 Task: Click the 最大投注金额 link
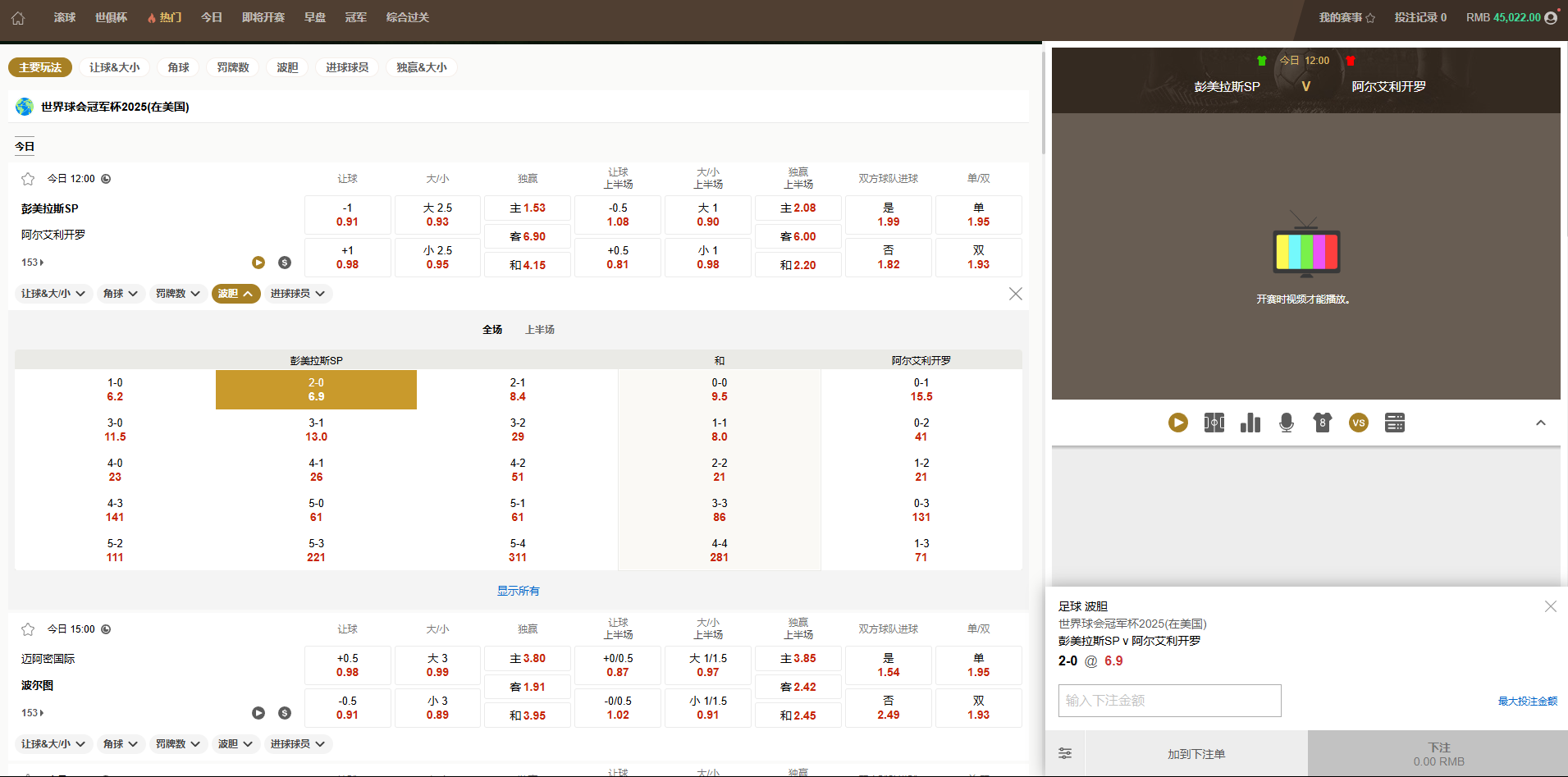pos(1528,702)
